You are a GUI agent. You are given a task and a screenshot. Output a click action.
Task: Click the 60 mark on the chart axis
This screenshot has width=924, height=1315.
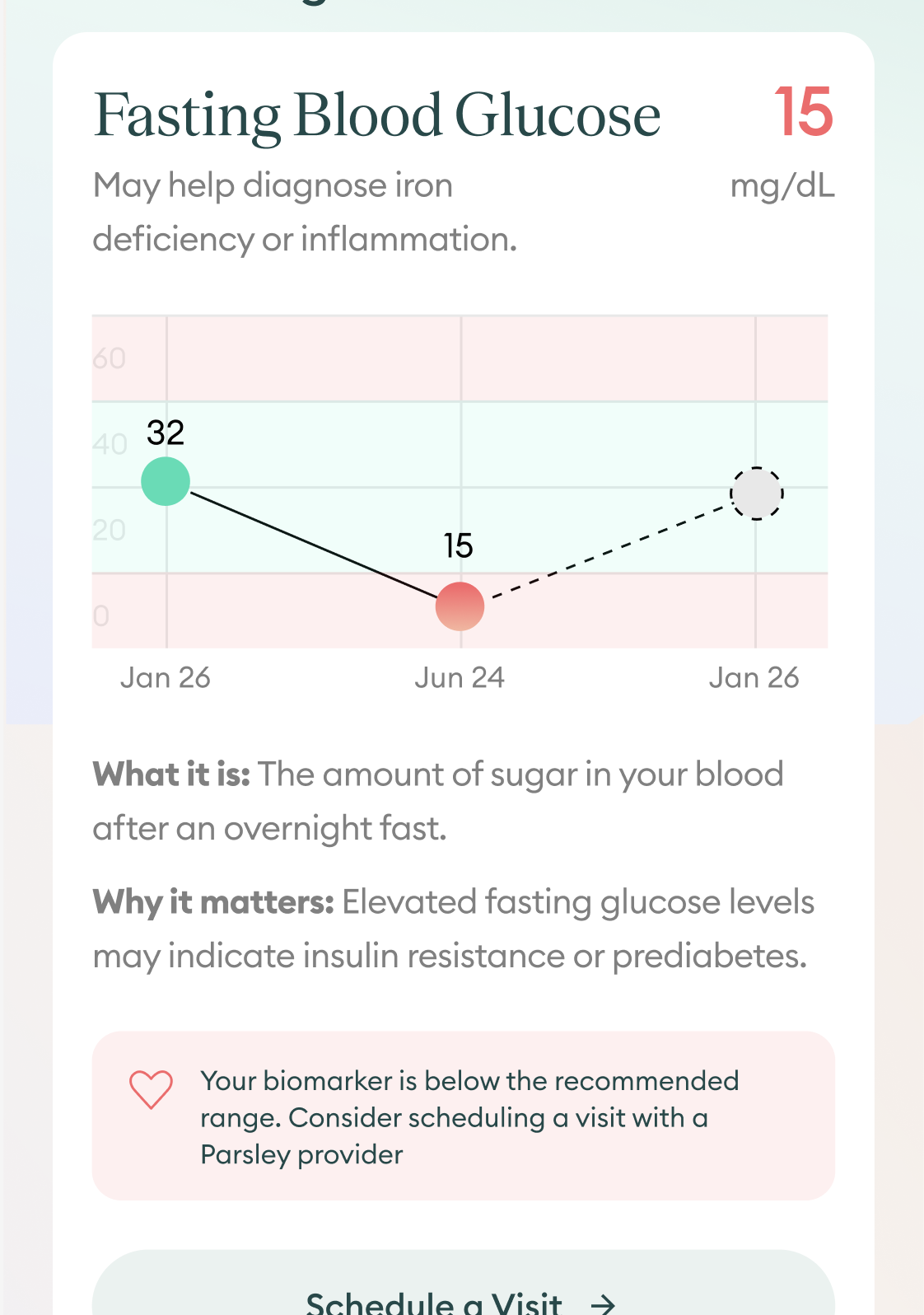109,358
